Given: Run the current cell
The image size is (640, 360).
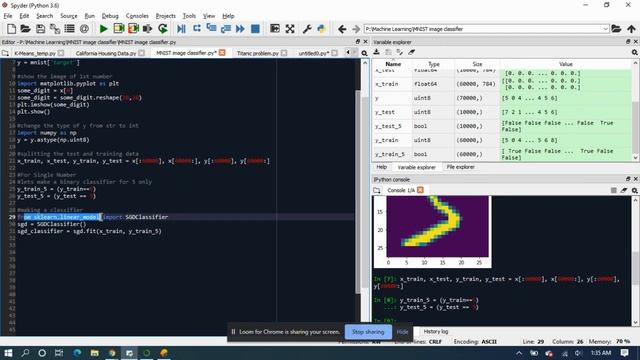Looking at the screenshot, I should (119, 29).
